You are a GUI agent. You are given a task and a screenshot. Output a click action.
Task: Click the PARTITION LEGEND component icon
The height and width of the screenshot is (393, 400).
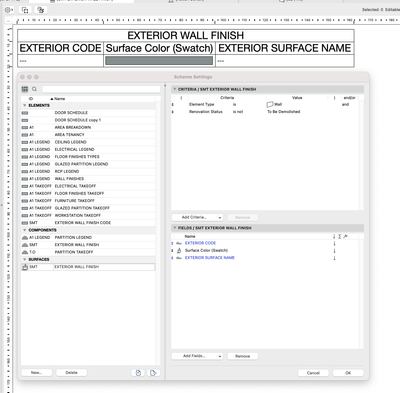point(25,237)
